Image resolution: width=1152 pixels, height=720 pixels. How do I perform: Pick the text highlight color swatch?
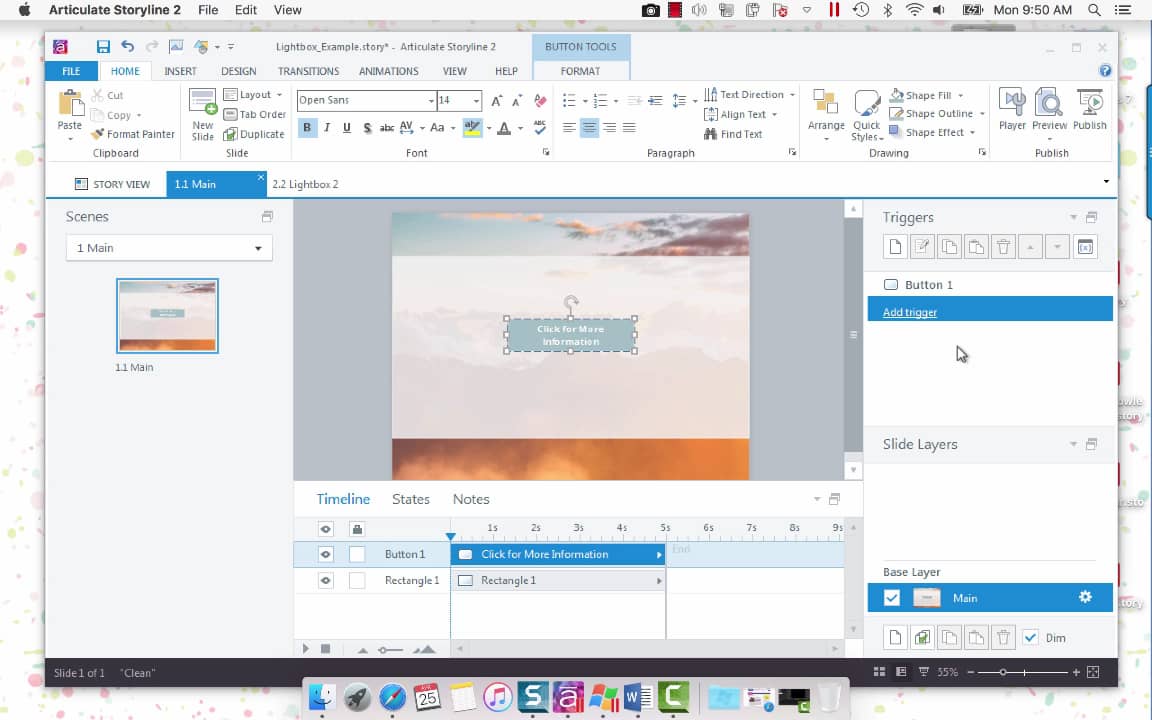click(x=472, y=128)
